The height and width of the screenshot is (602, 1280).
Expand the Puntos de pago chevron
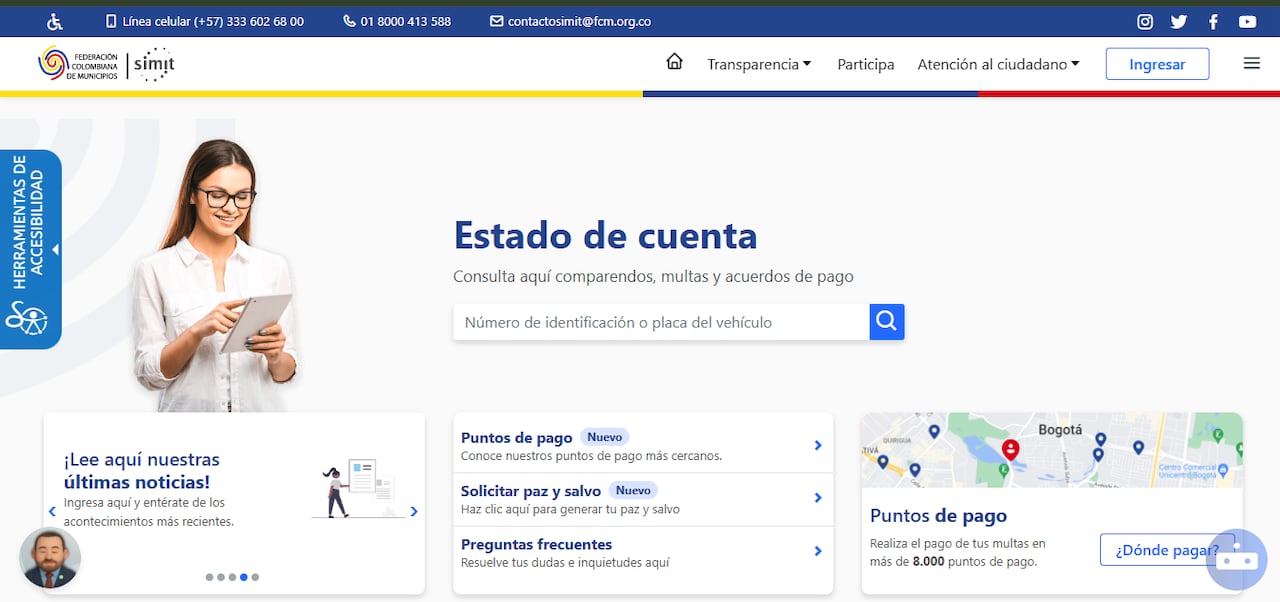click(818, 443)
